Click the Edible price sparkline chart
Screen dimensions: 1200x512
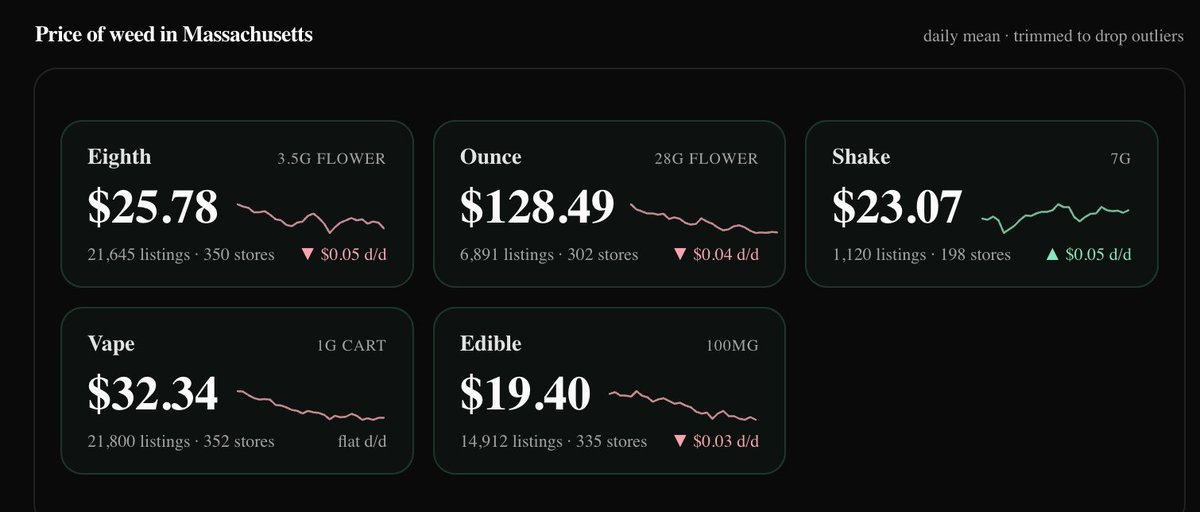683,405
